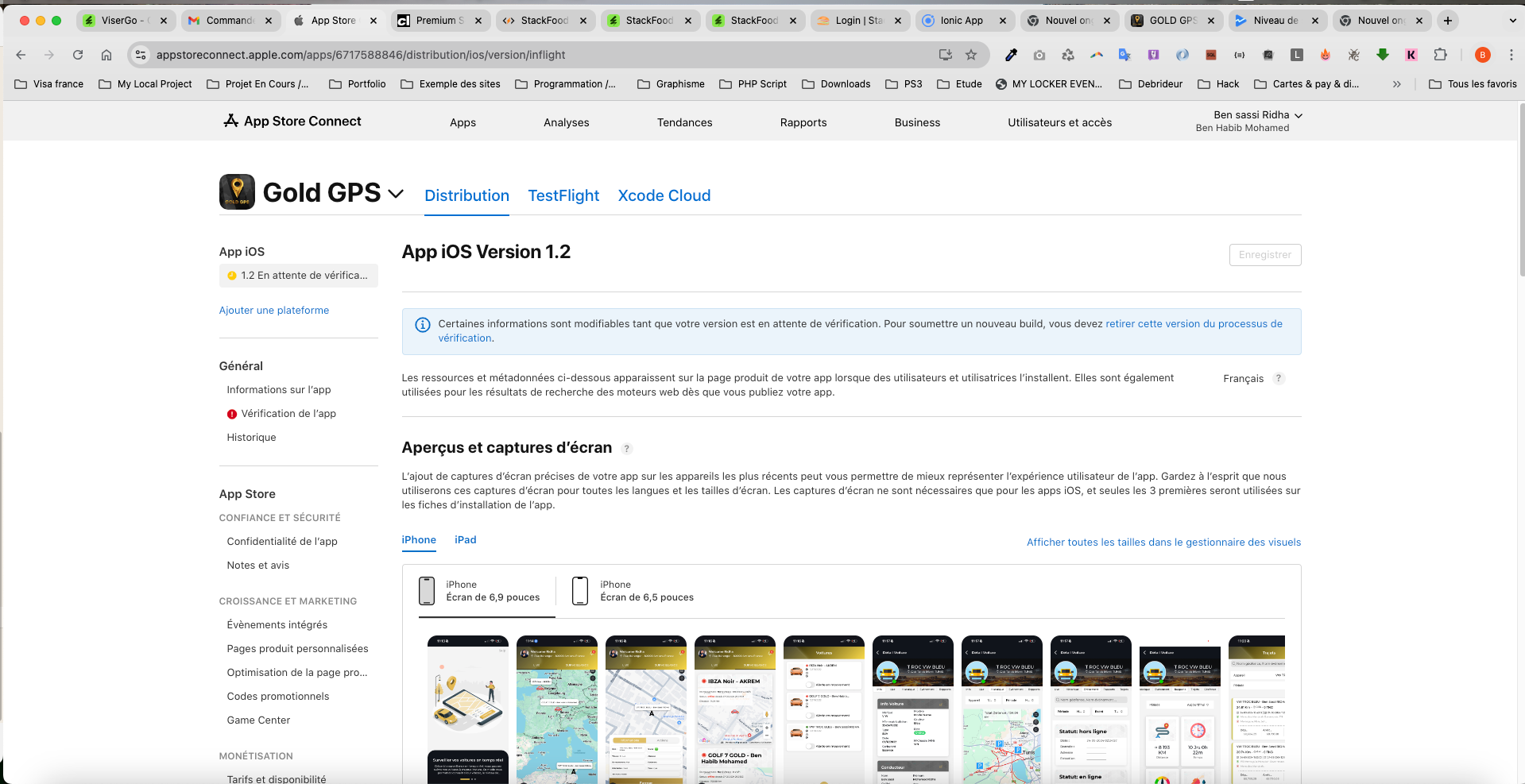Select the iPad screenshots tab
The width and height of the screenshot is (1525, 784).
pos(465,540)
